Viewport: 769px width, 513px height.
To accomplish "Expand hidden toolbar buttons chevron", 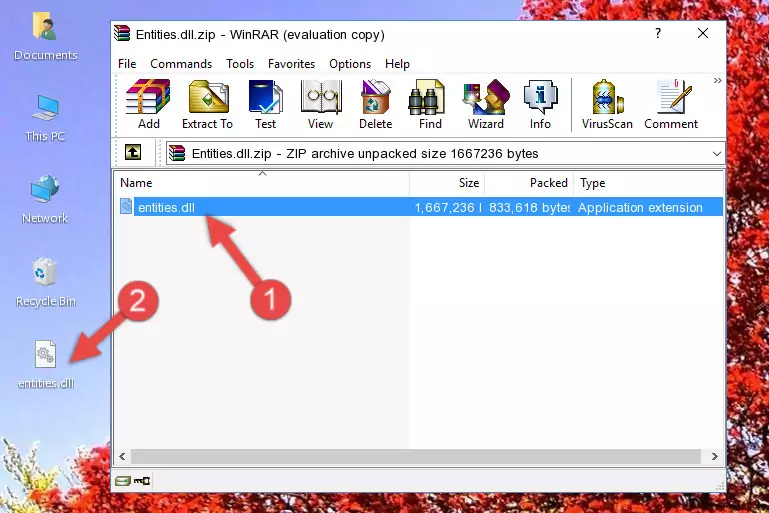I will click(x=717, y=80).
